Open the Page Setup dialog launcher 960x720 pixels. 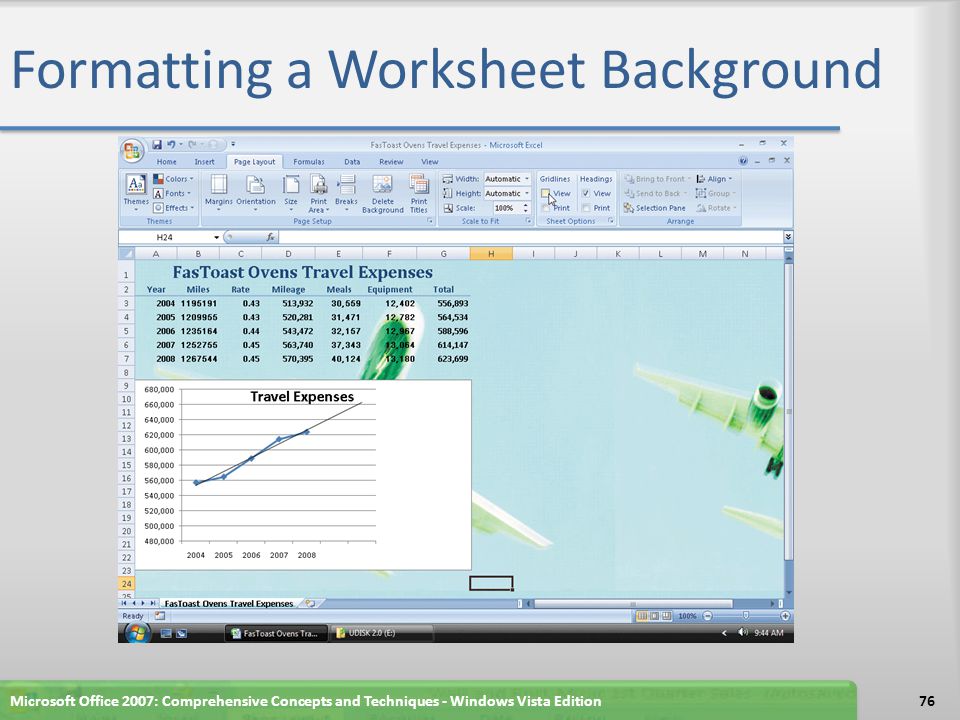pos(430,221)
